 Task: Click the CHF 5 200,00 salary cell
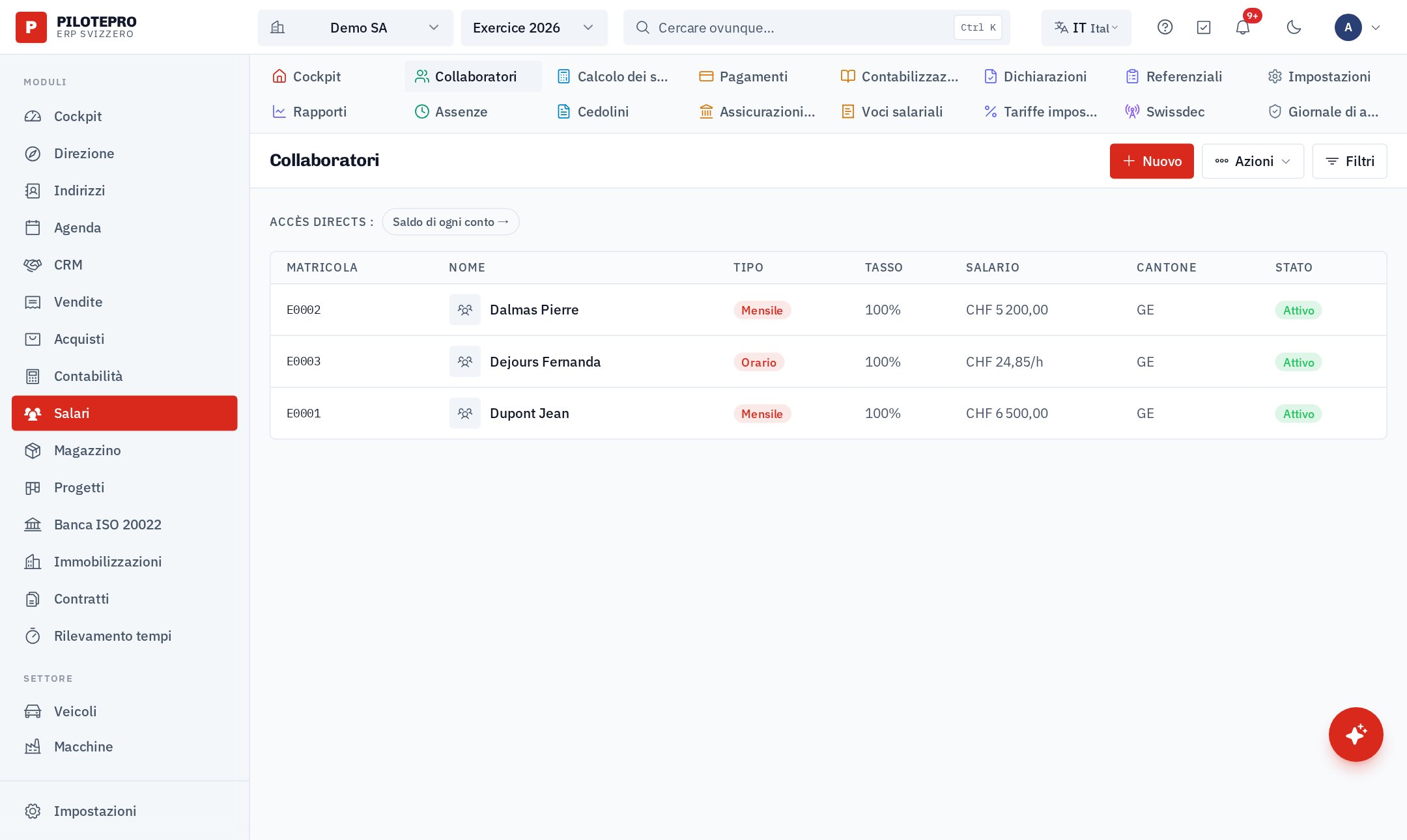coord(1006,309)
